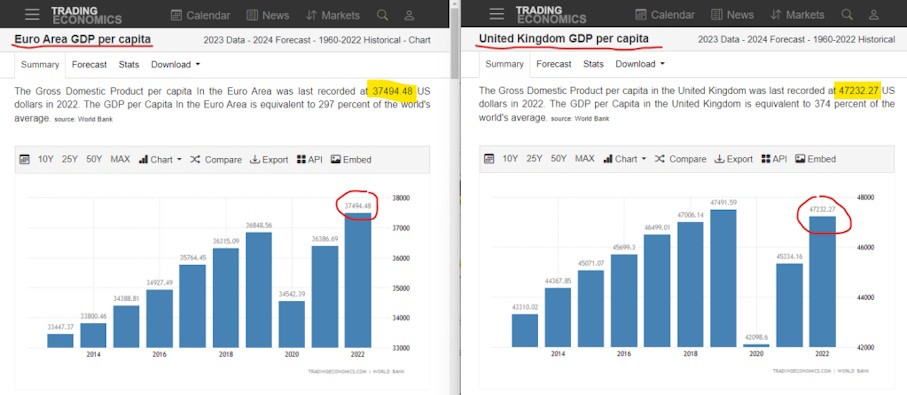Image resolution: width=907 pixels, height=395 pixels.
Task: Click calendar date icon in United Kingdom chart toolbar
Action: pyautogui.click(x=489, y=159)
